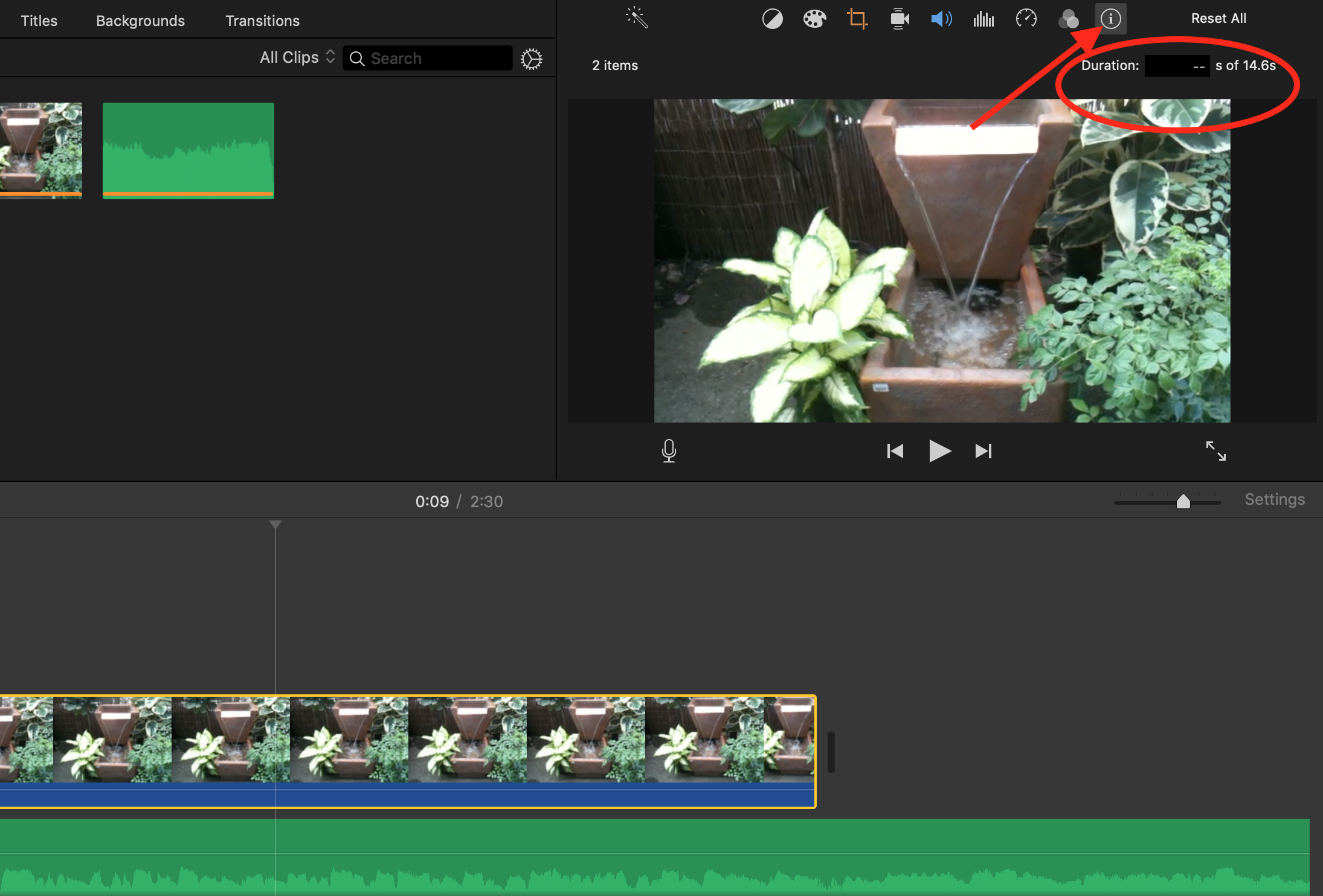This screenshot has height=896, width=1323.
Task: Start voiceover recording with microphone
Action: pyautogui.click(x=669, y=450)
